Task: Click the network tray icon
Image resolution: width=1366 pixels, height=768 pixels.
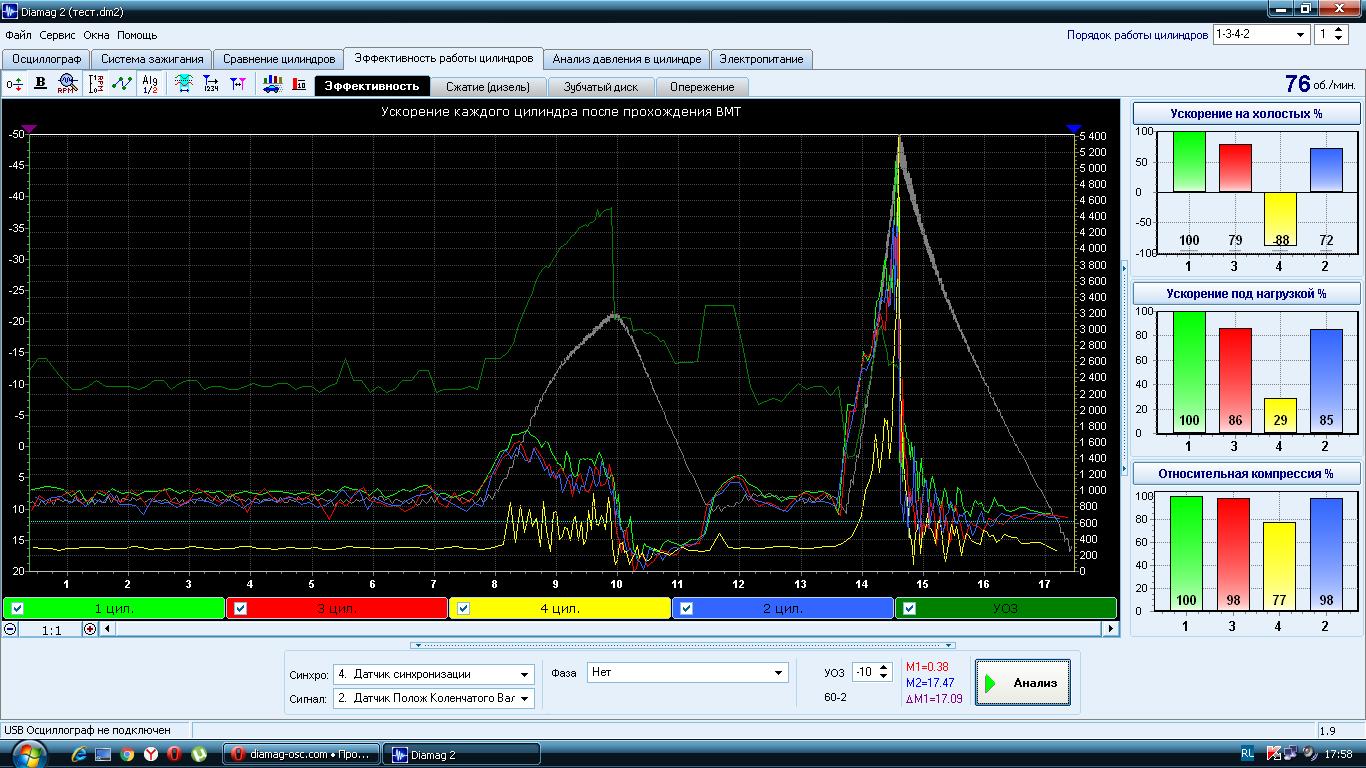Action: point(1290,753)
